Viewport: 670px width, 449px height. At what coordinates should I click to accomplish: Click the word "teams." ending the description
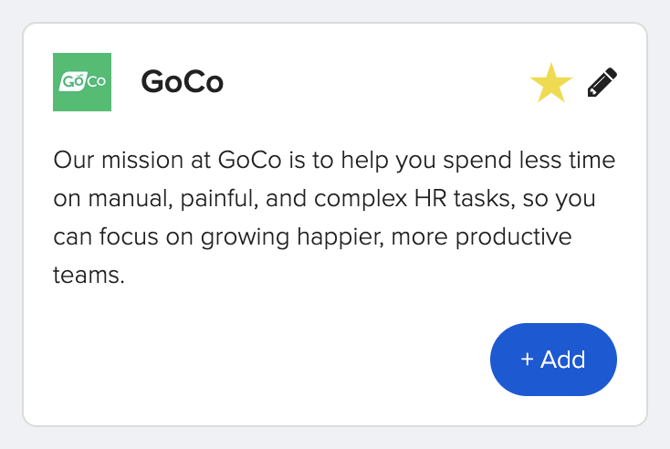(89, 275)
